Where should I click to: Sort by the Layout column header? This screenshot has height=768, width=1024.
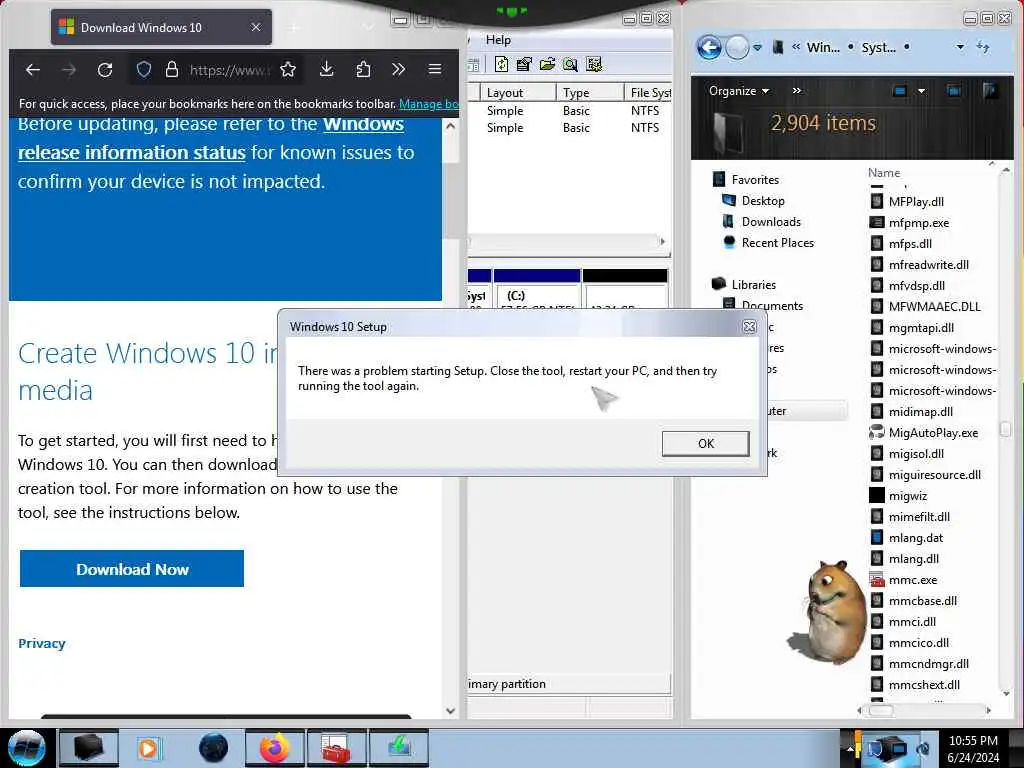[x=519, y=93]
